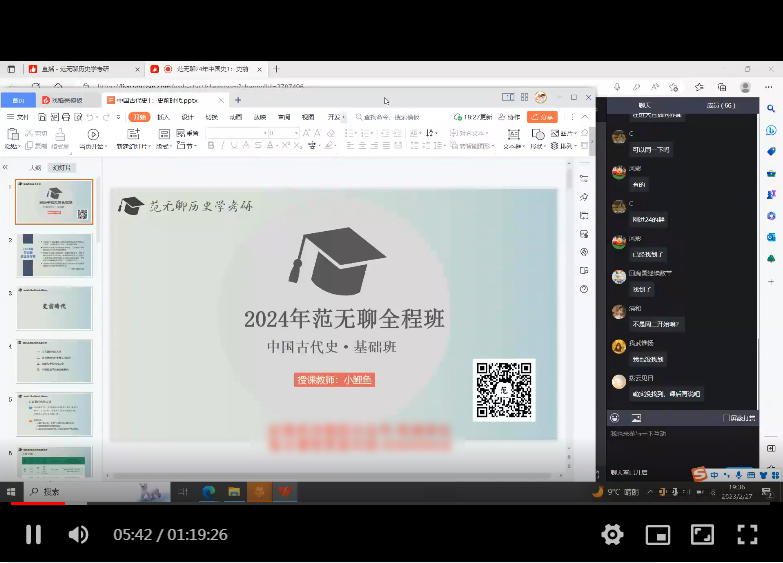Switch to the 大纲 outline tab
783x563 pixels.
[x=35, y=167]
